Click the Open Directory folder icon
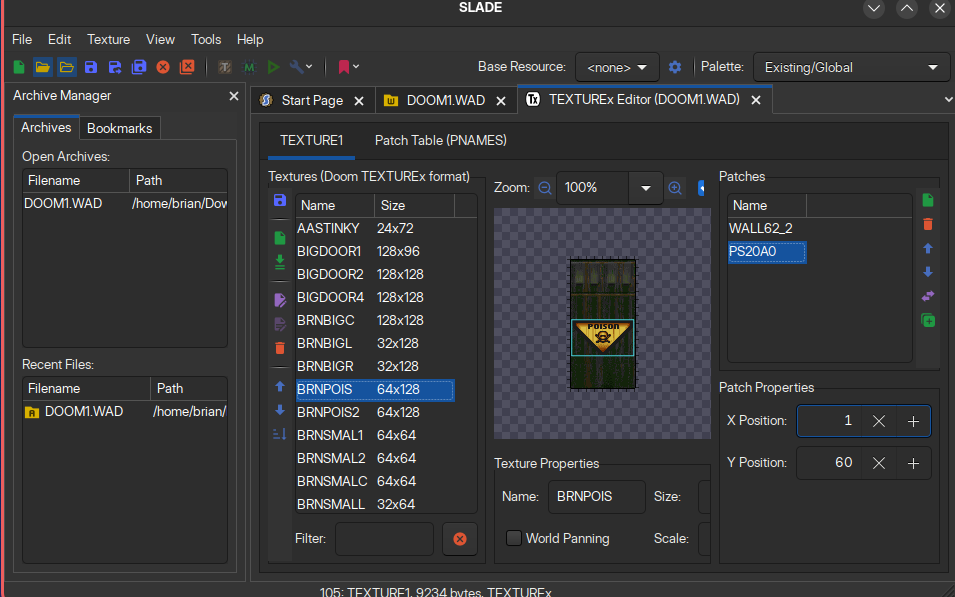The width and height of the screenshot is (955, 597). click(67, 67)
